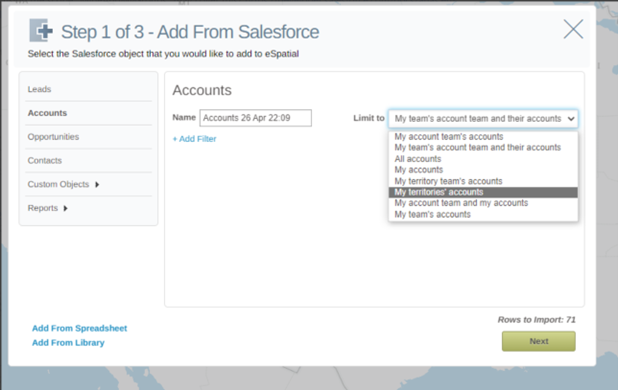This screenshot has height=390, width=618.
Task: Open Add From Library link
Action: (68, 343)
